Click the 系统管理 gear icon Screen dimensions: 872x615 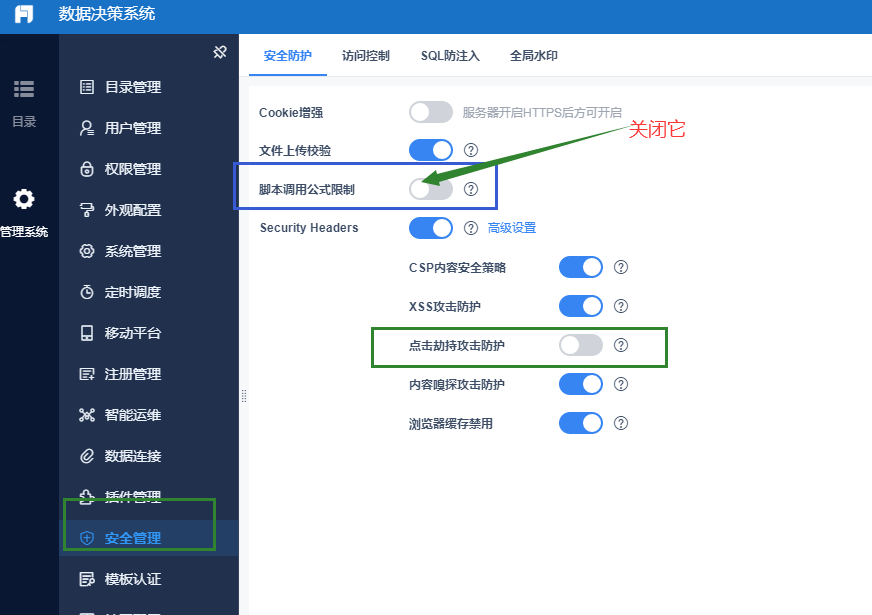[87, 251]
